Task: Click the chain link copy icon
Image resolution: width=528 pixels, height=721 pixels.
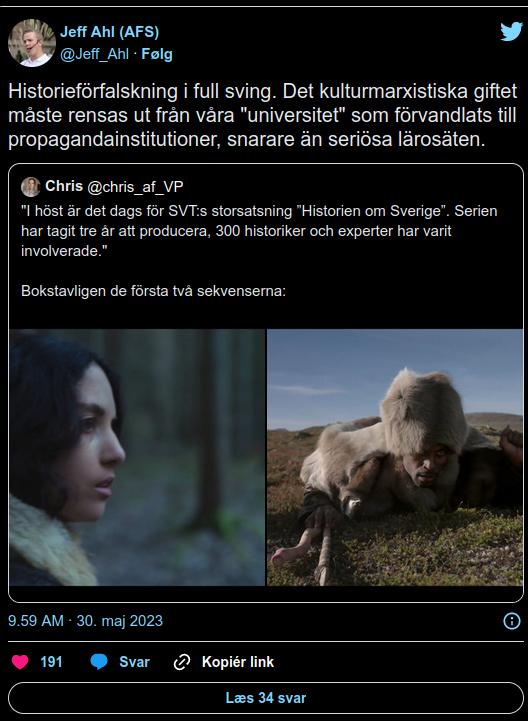Action: click(x=182, y=662)
